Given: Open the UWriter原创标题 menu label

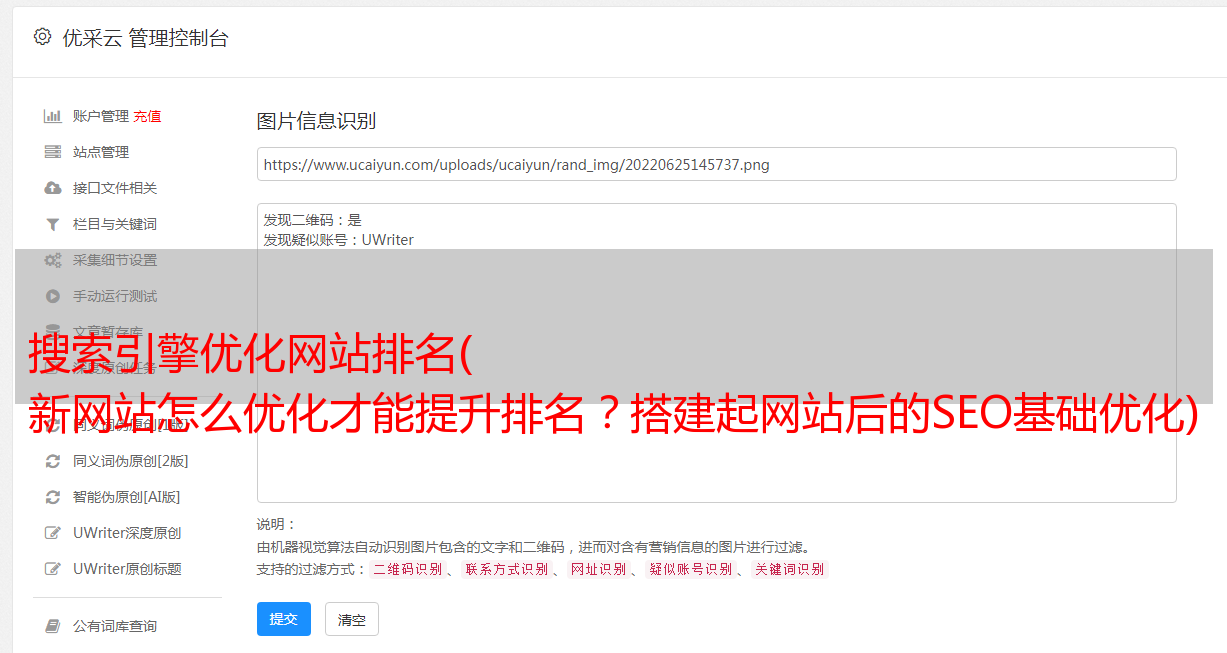Looking at the screenshot, I should pyautogui.click(x=127, y=569).
